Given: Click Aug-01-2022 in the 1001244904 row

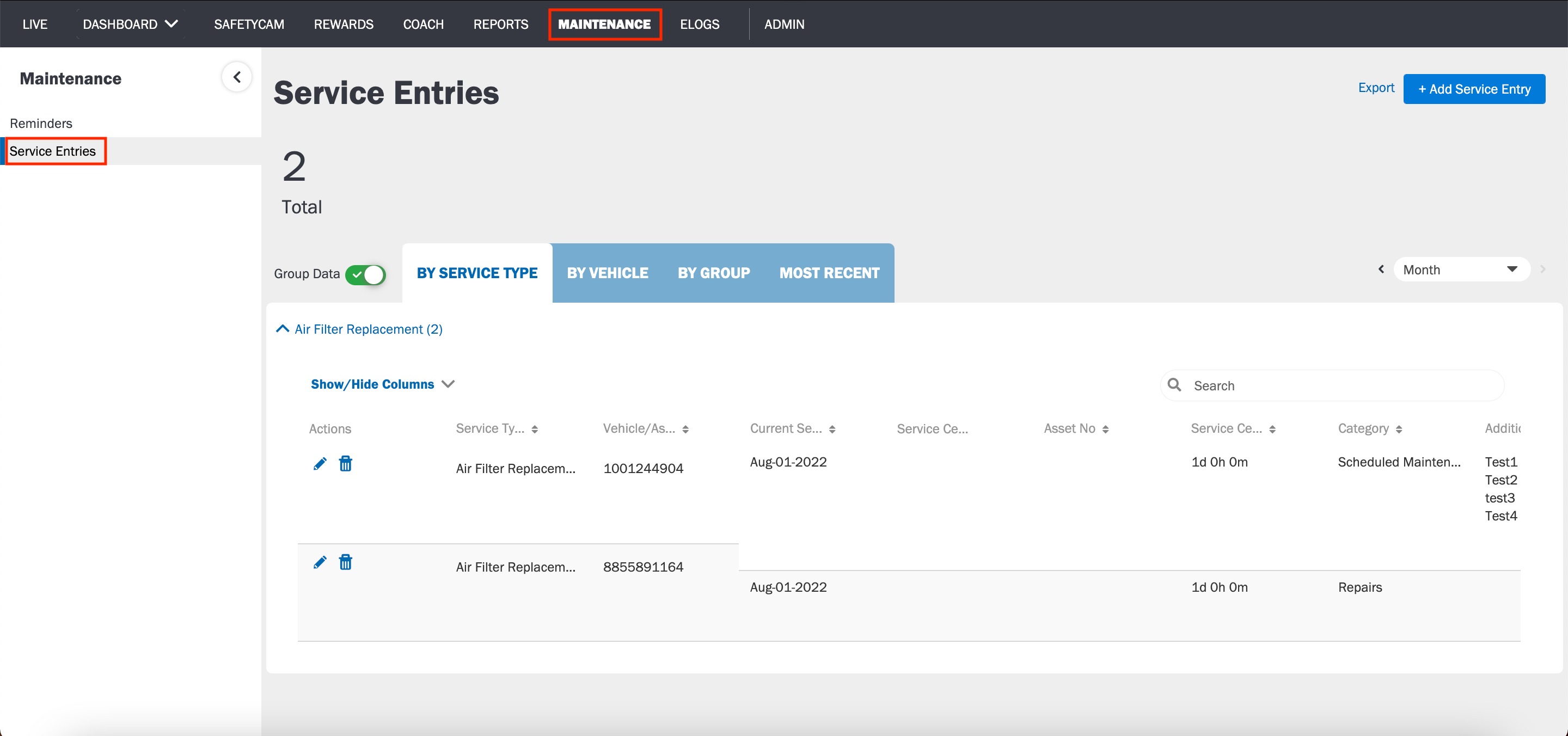Looking at the screenshot, I should pyautogui.click(x=788, y=462).
